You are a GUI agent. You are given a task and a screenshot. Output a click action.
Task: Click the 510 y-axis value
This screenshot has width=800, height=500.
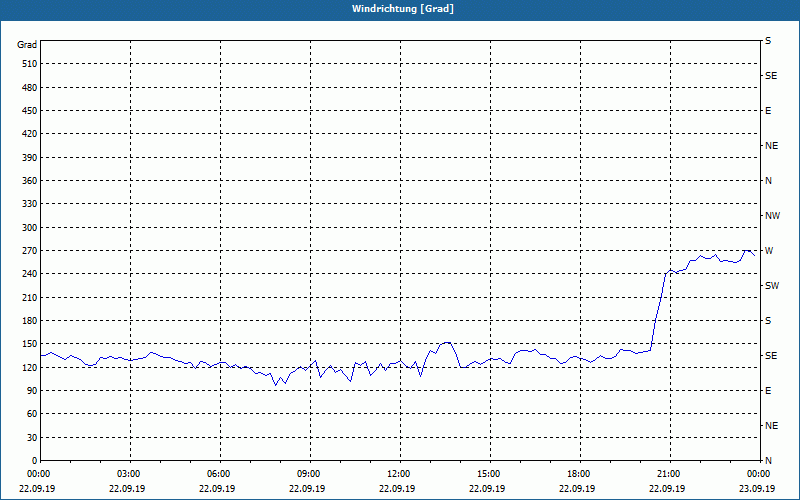pos(30,64)
